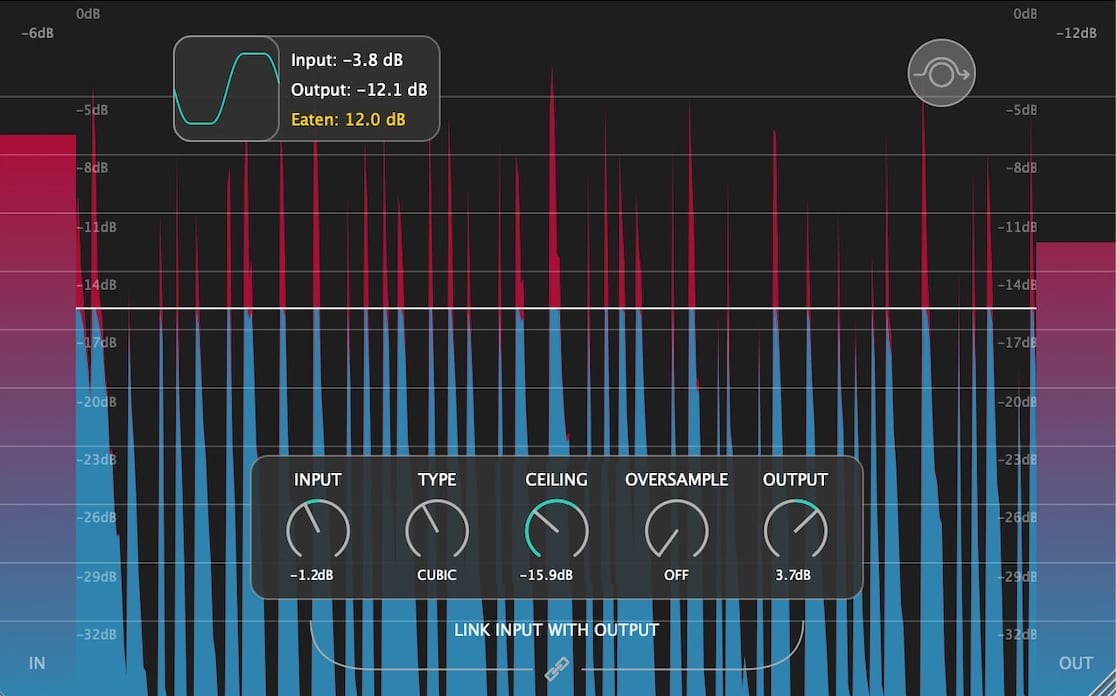This screenshot has height=696, width=1116.
Task: Click the yellow Eaten 12.0 dB readout
Action: [348, 120]
